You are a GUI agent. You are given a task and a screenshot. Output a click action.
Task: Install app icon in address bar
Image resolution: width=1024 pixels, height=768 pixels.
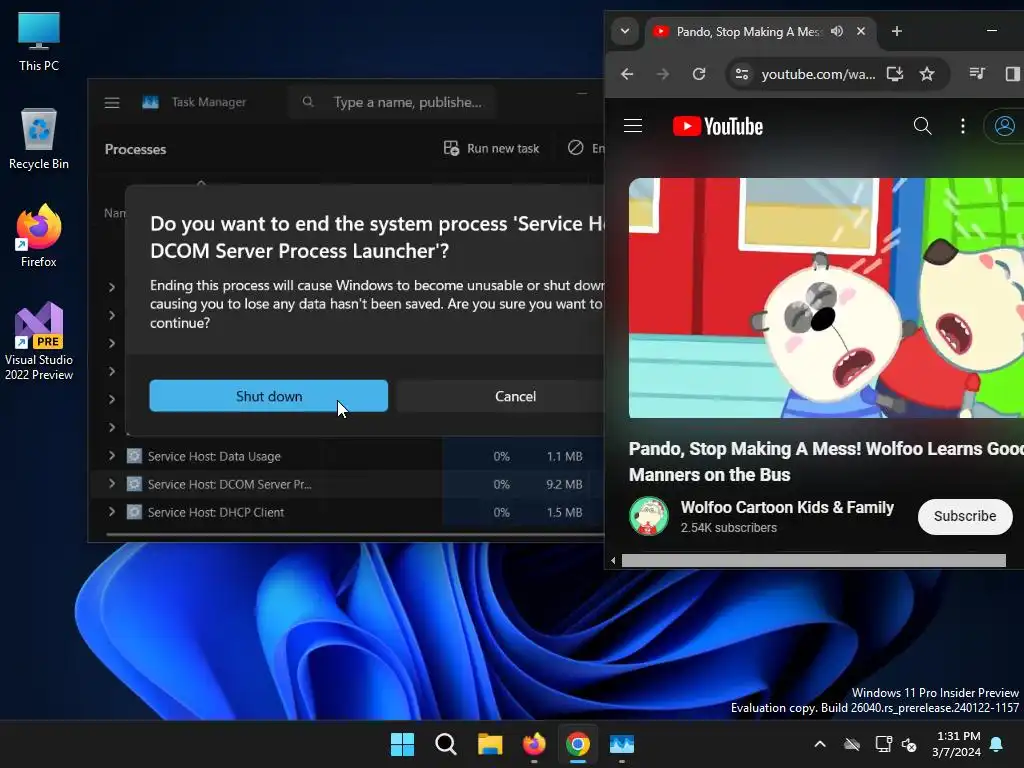[895, 74]
